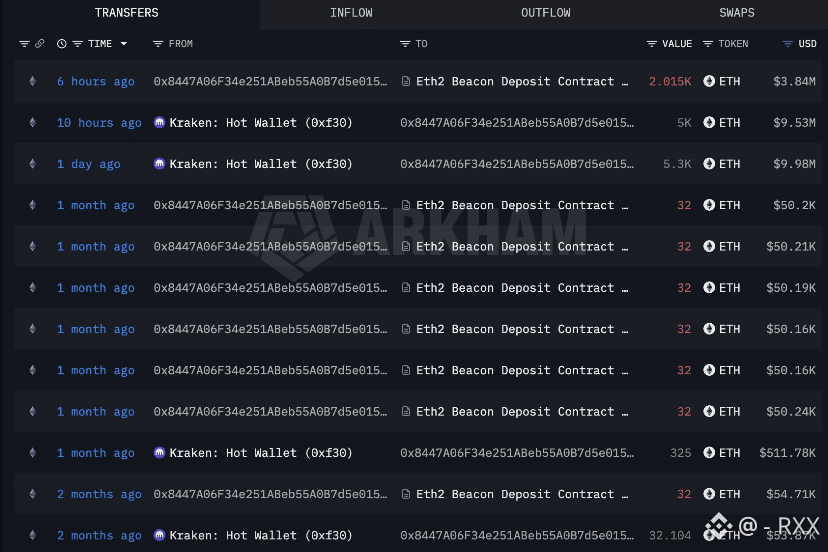
Task: Click the value '5.3K' in the 1 day ago row
Action: click(x=677, y=164)
